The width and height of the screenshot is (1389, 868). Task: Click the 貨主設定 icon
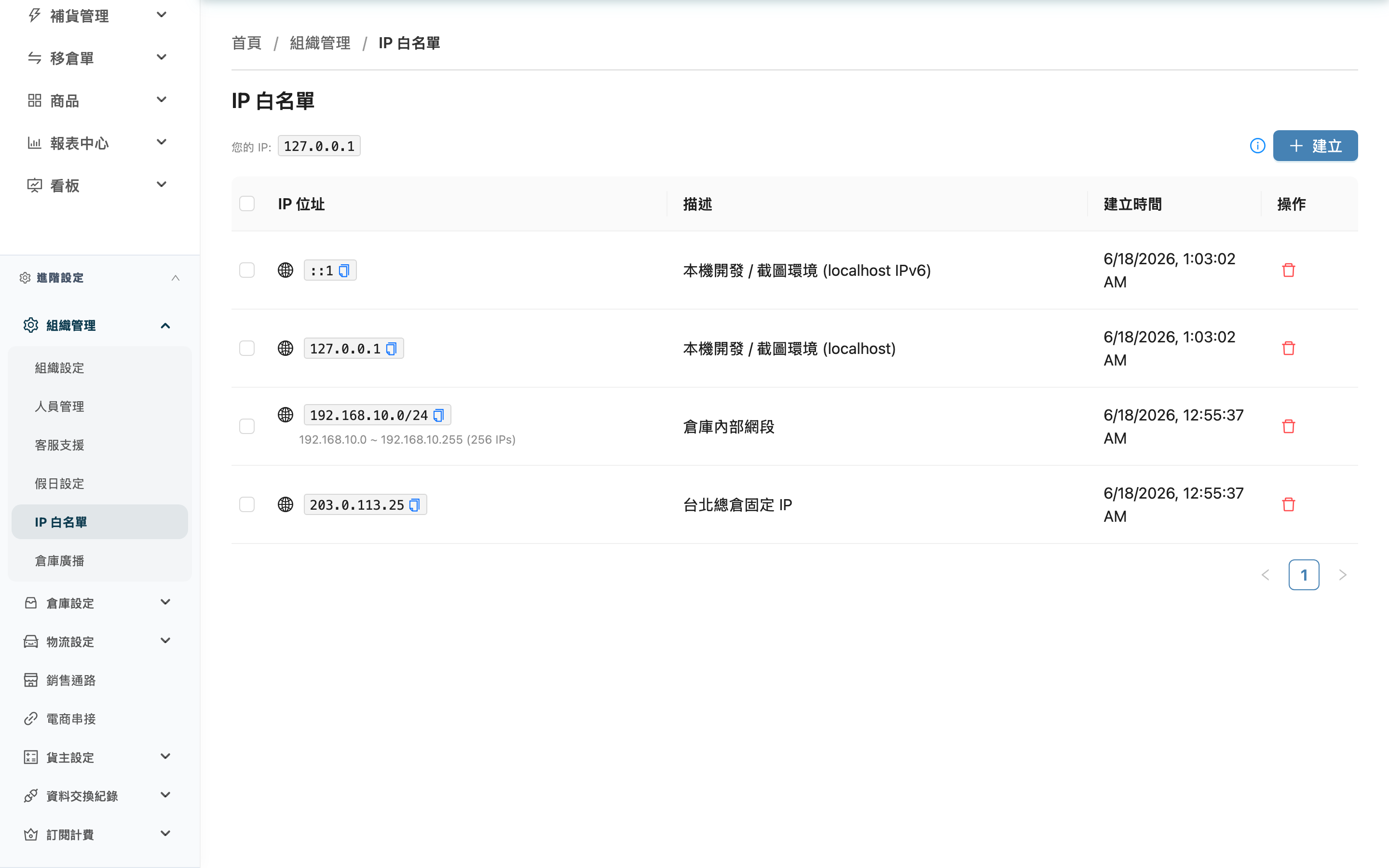[x=31, y=757]
